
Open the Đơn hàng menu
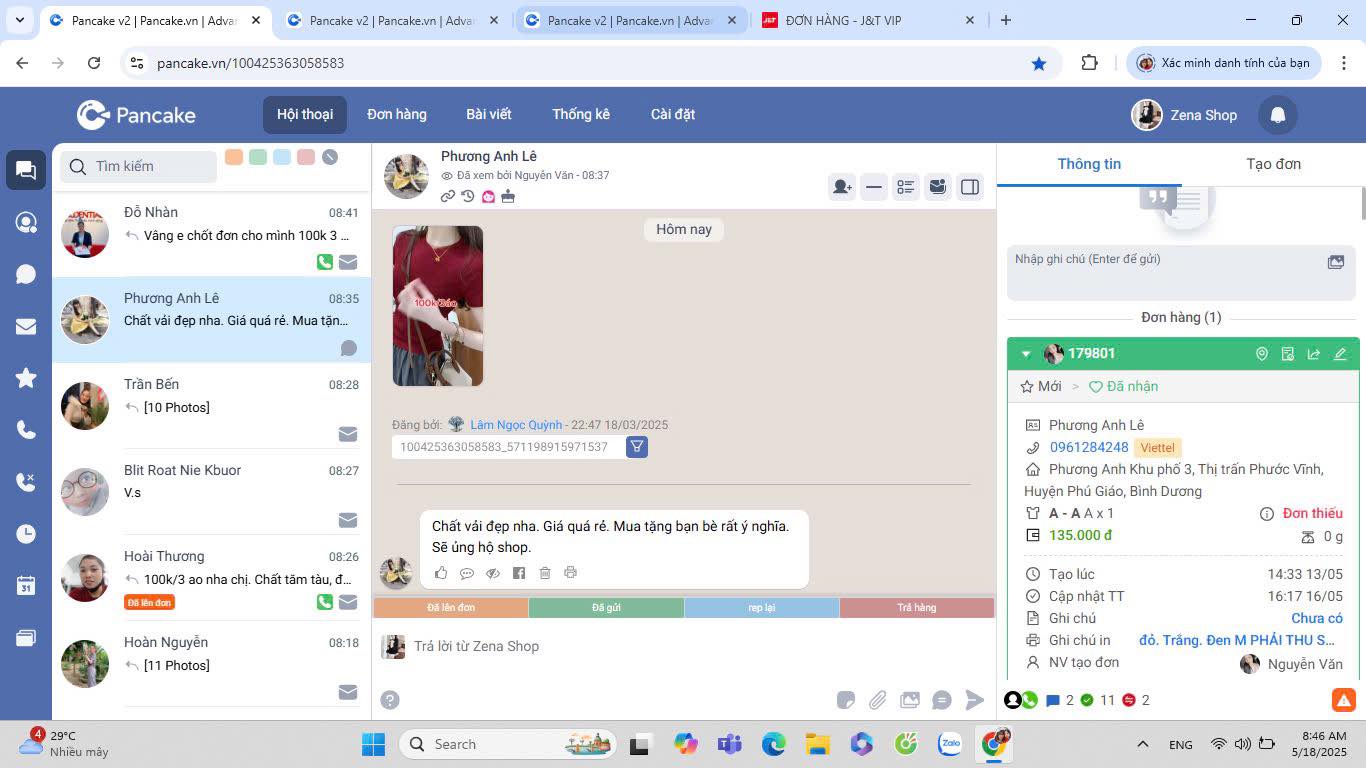point(397,114)
